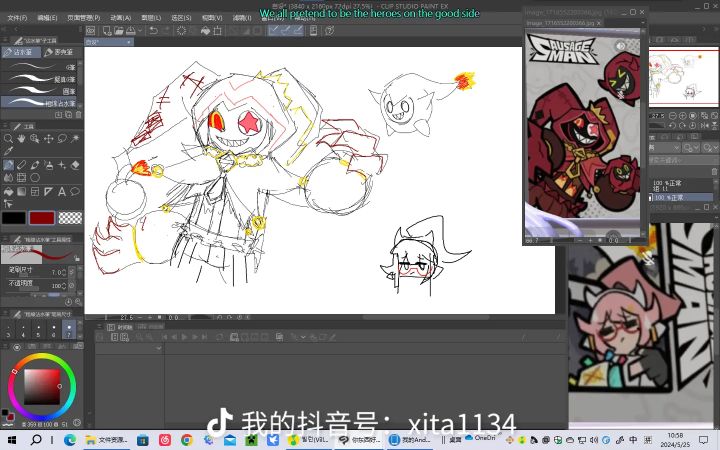Select the Frame Border tool
This screenshot has height=450, width=720.
[x=35, y=191]
